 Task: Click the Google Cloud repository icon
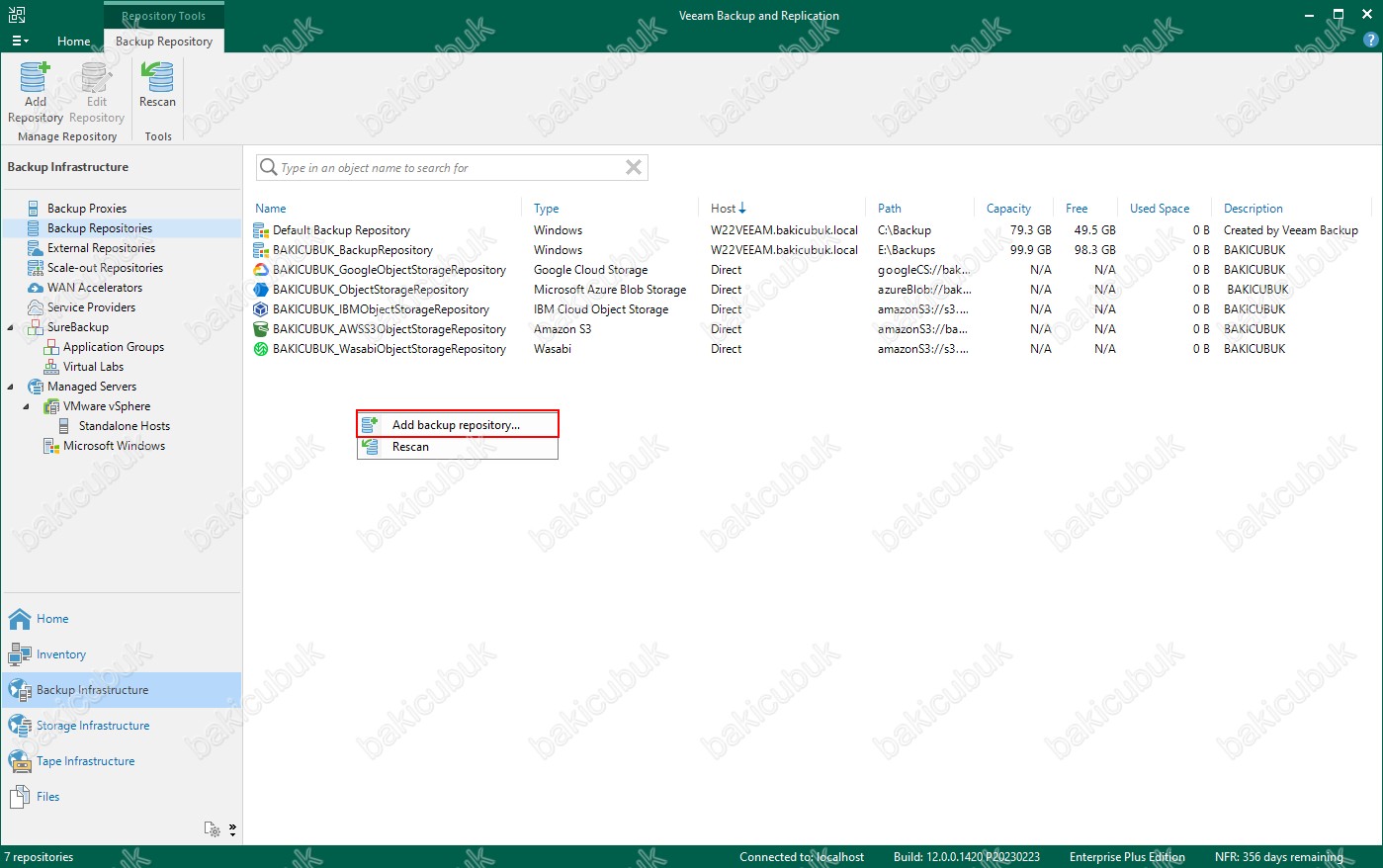click(261, 270)
